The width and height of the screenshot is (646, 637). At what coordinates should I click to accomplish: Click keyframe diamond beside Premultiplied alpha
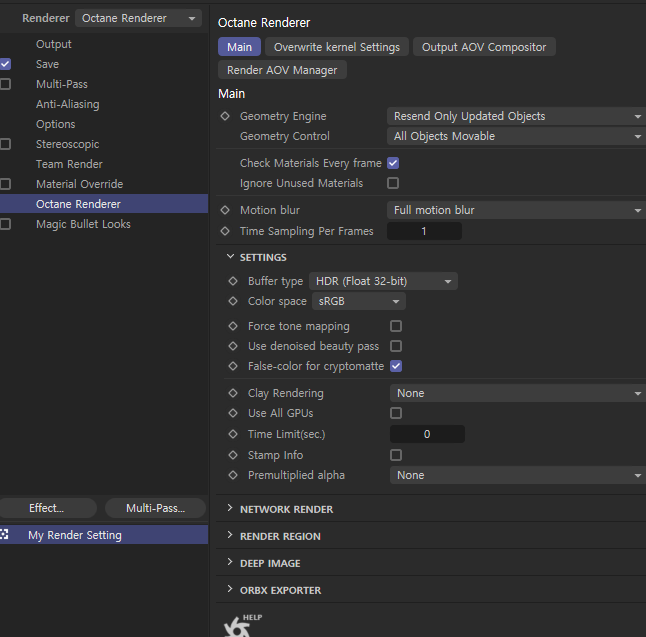[x=233, y=475]
